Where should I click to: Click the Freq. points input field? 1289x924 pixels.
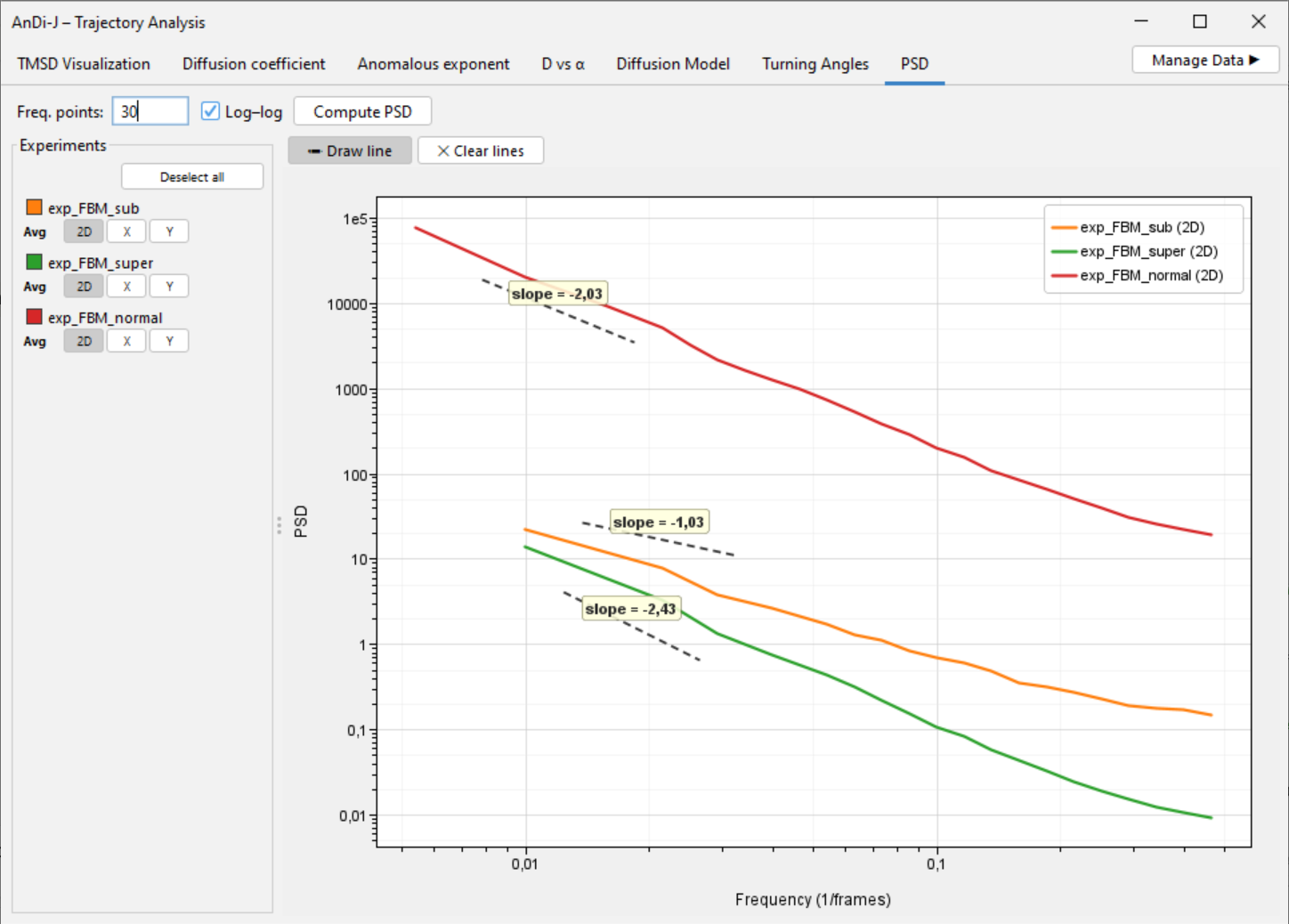pos(150,111)
